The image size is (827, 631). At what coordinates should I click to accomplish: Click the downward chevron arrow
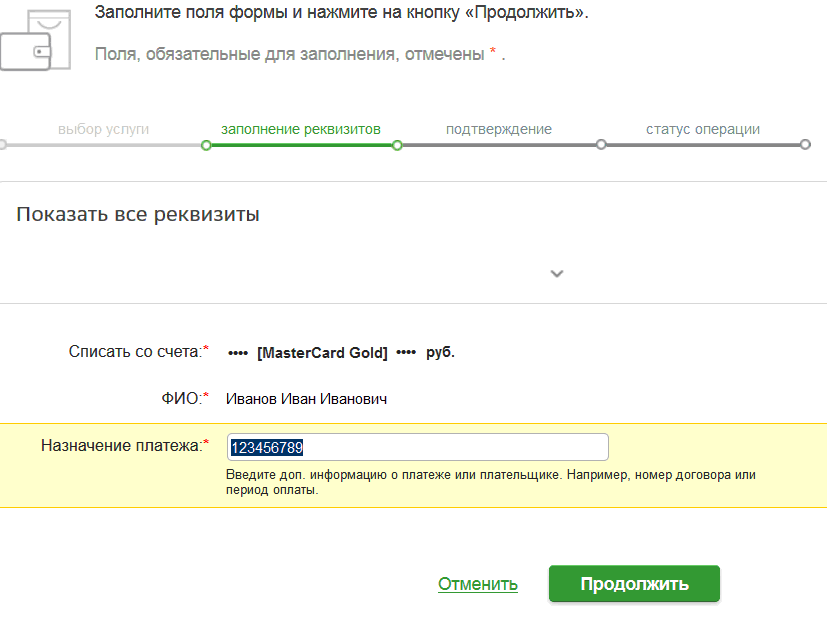(x=557, y=273)
